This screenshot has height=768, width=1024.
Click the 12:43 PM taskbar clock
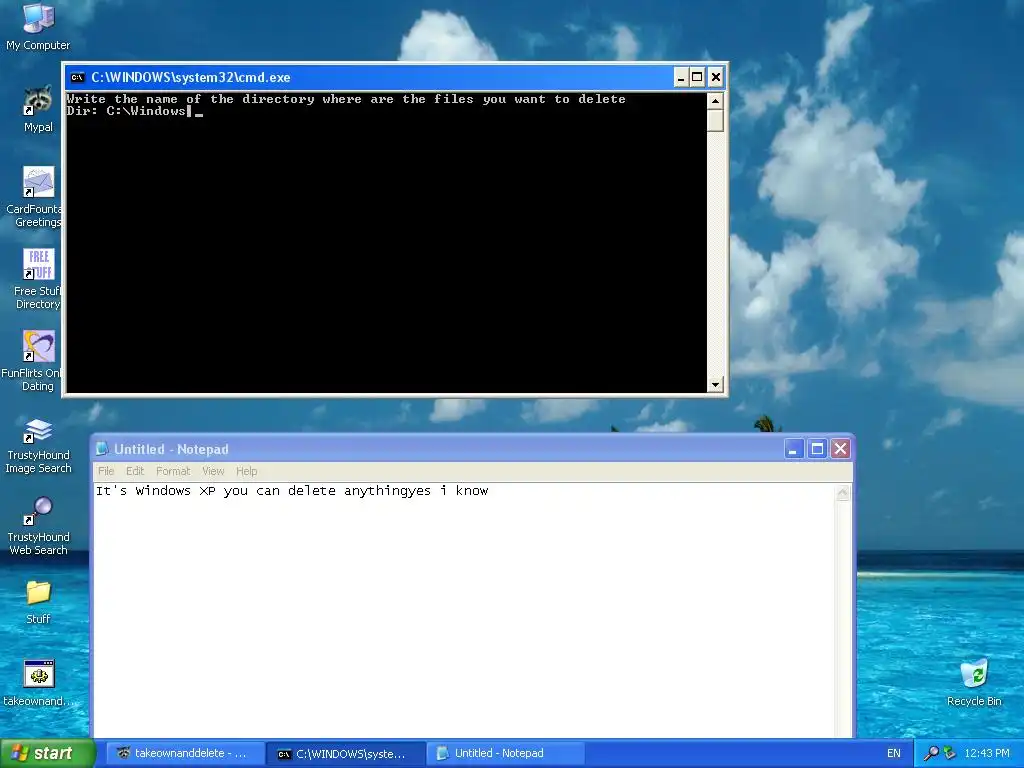(x=986, y=753)
